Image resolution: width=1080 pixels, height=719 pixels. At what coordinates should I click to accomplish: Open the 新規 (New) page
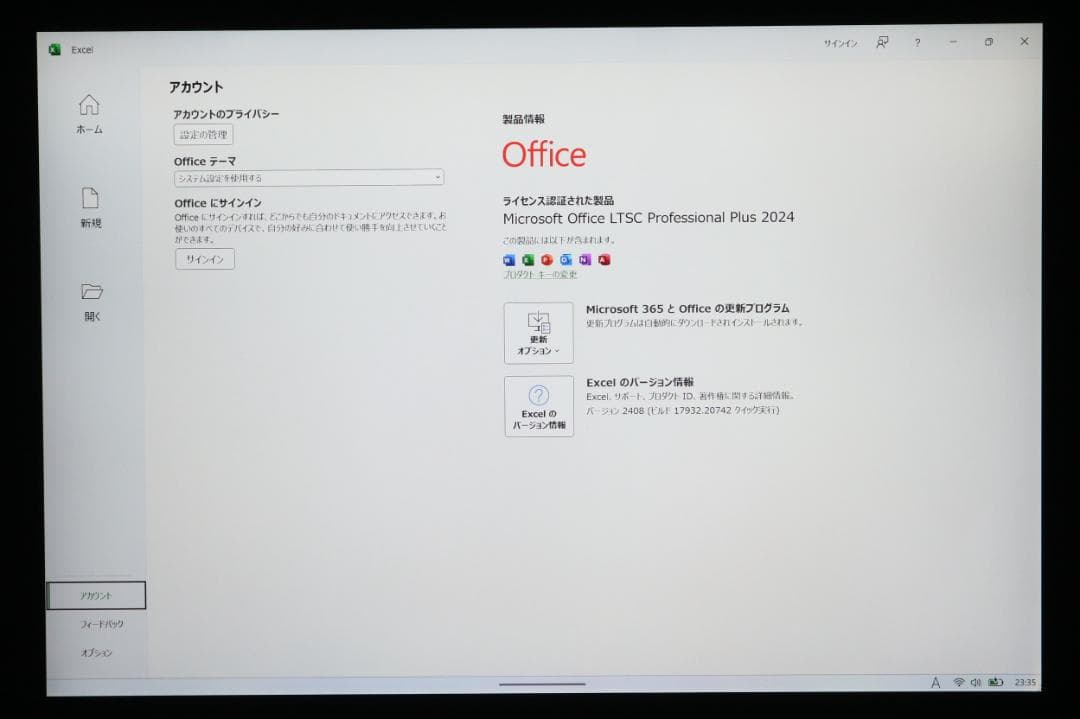point(90,208)
